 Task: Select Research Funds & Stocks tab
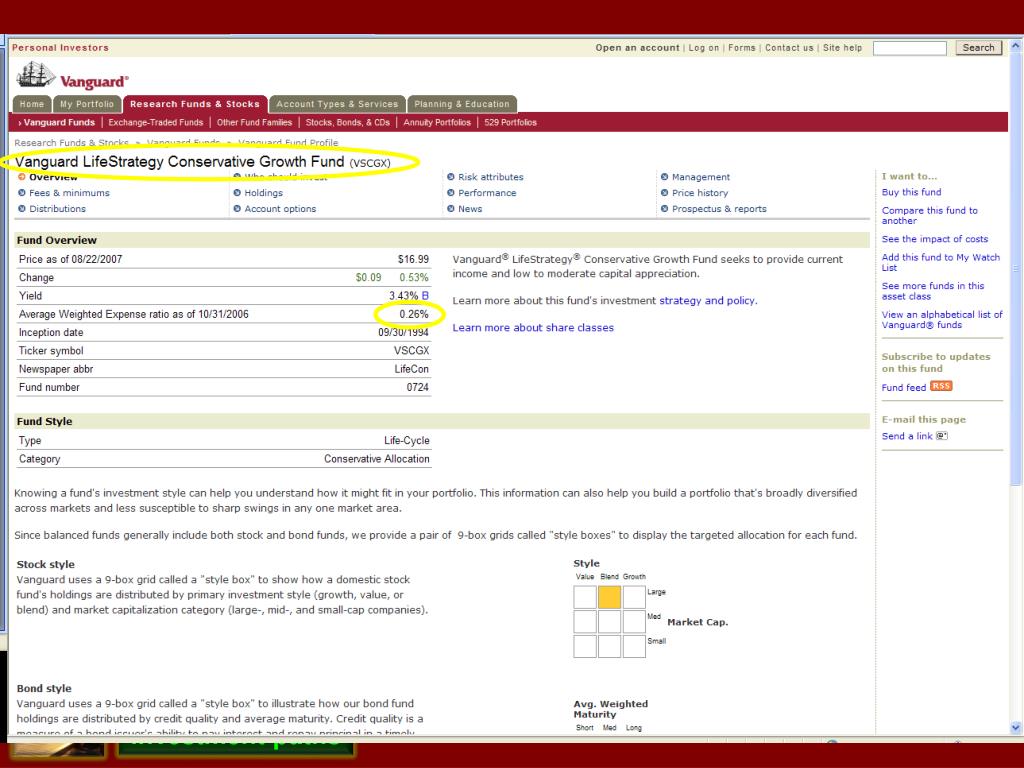click(x=195, y=104)
